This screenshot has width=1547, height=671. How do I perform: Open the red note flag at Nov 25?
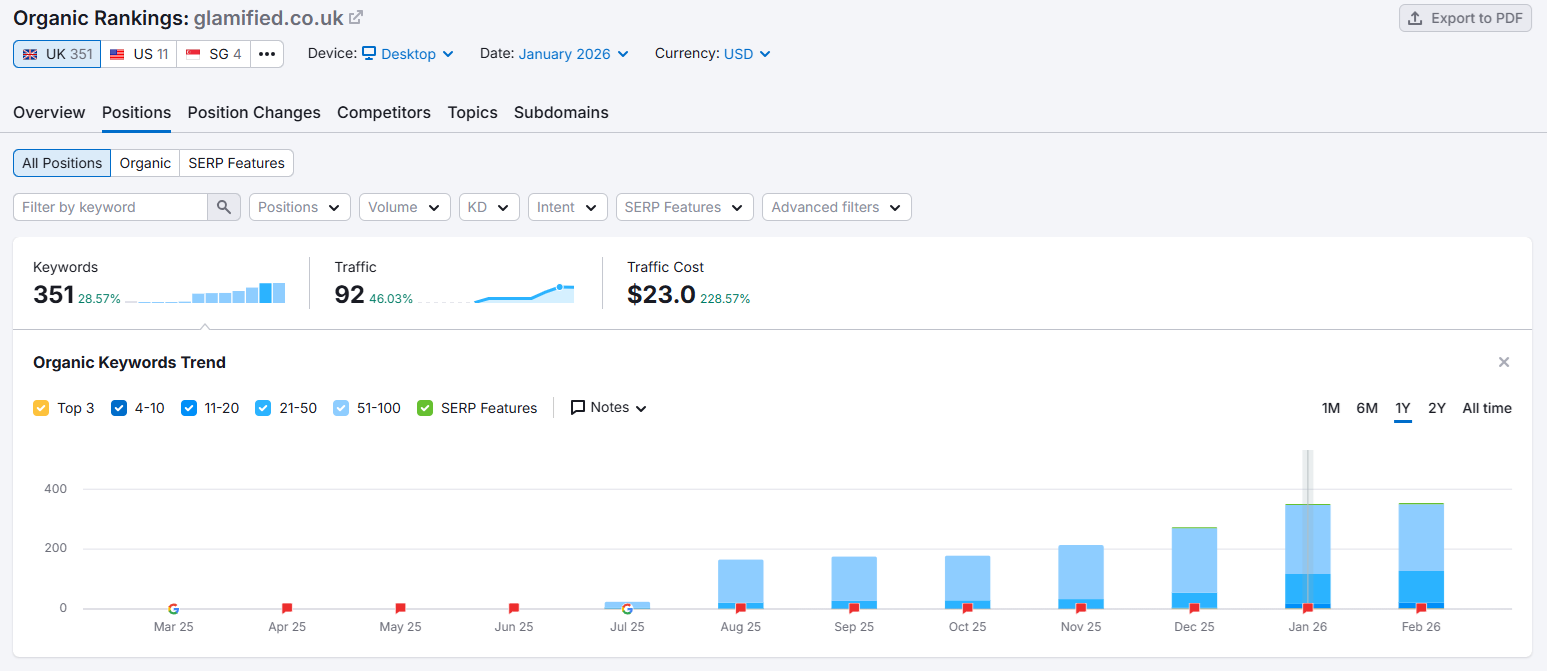point(1081,608)
